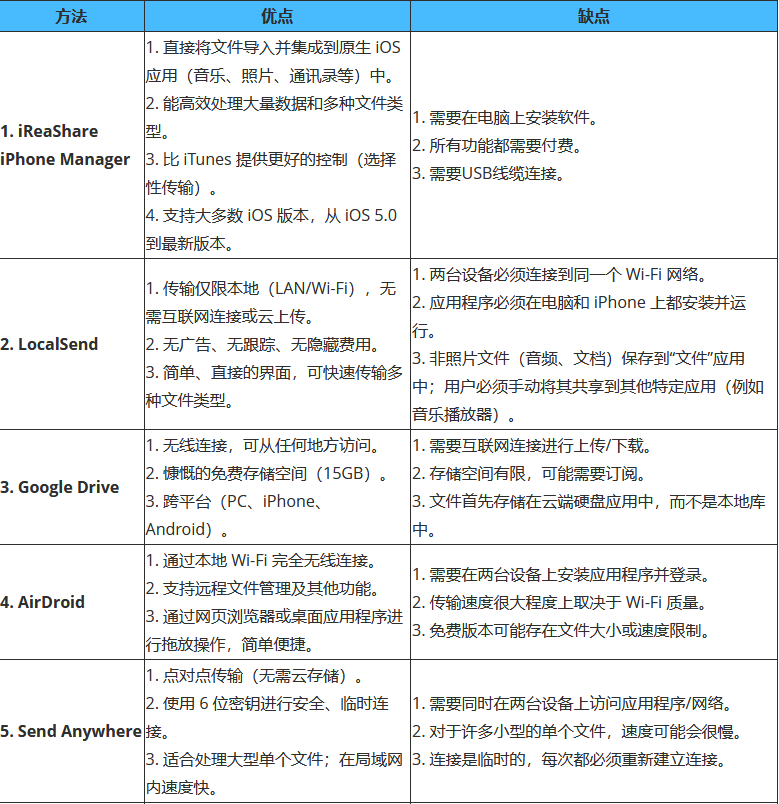
Task: Click text 能高效处理大量数据和多种文件类型
Action: [274, 117]
